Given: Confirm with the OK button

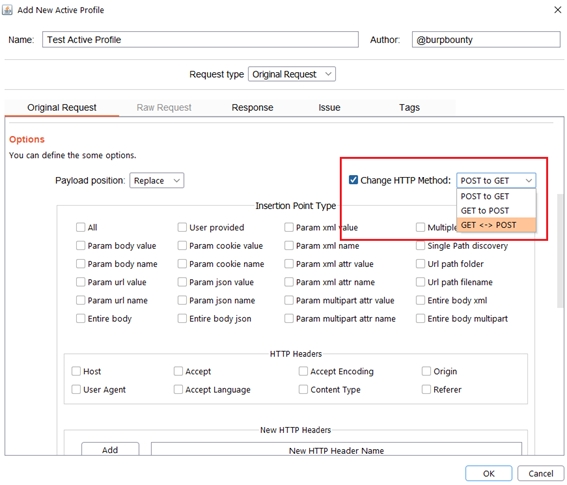Looking at the screenshot, I should [489, 473].
